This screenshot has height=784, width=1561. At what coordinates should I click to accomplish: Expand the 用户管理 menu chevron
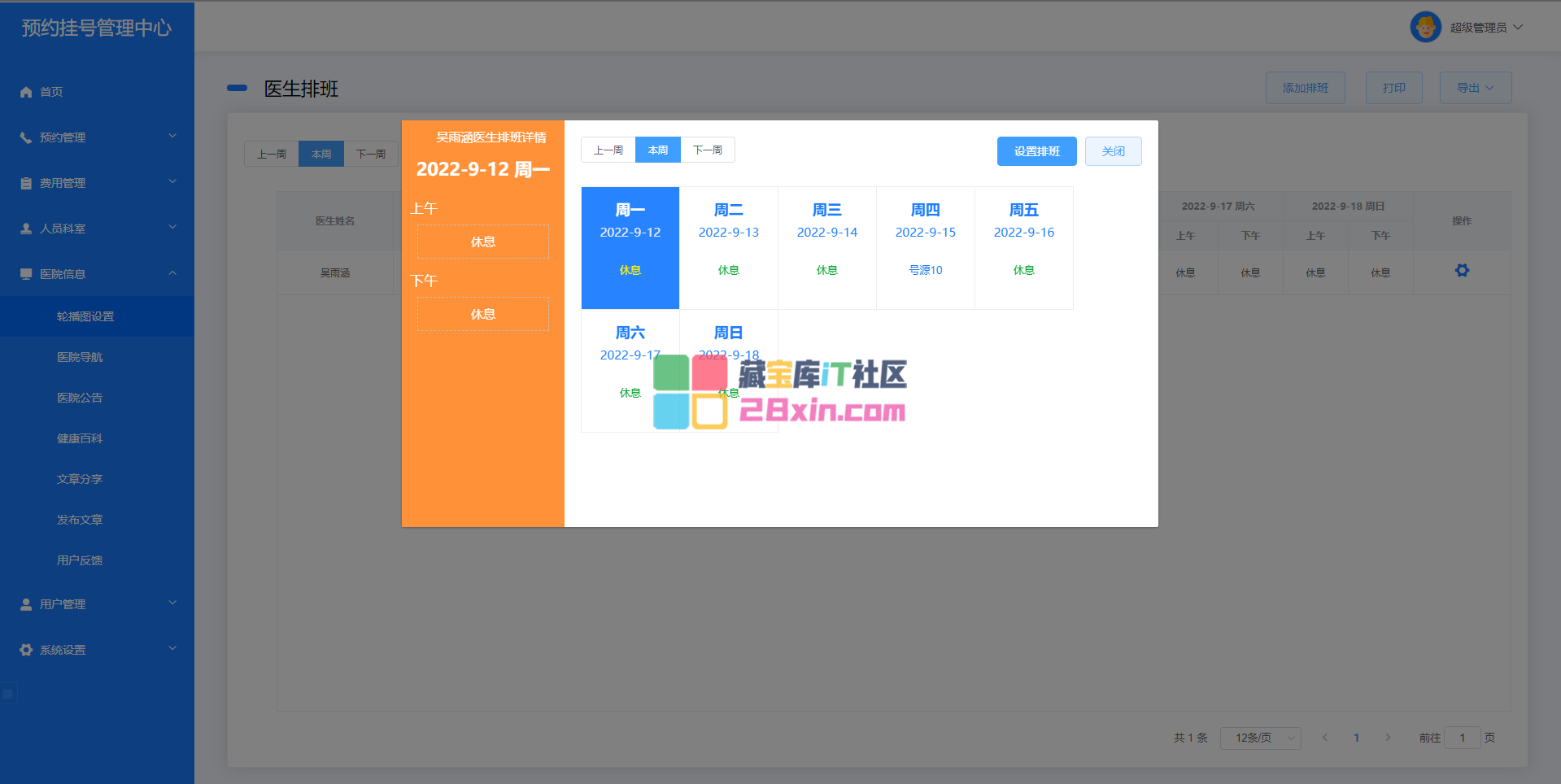172,603
